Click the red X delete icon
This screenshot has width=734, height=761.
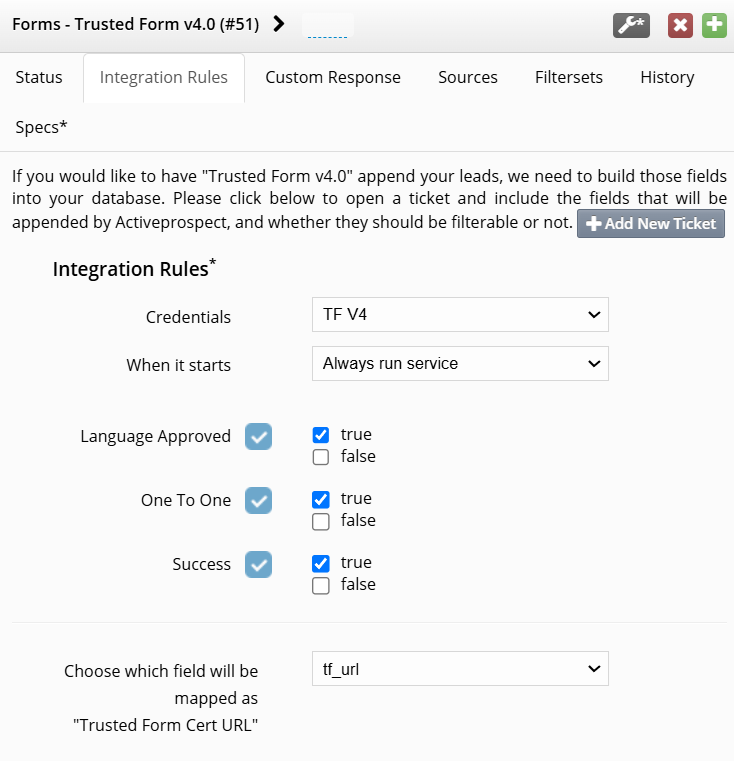click(x=680, y=25)
